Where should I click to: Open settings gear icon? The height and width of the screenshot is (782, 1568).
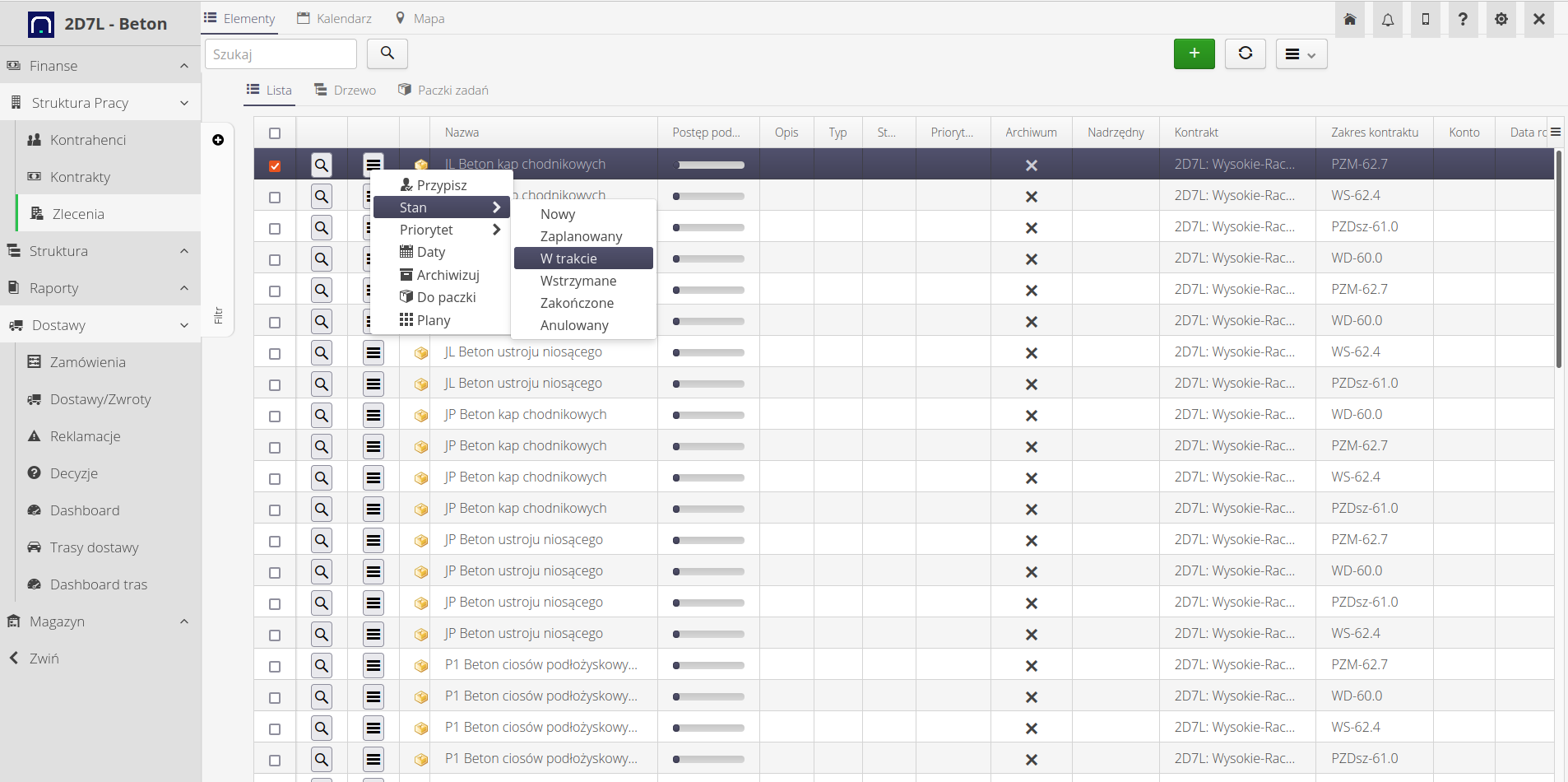(x=1501, y=20)
